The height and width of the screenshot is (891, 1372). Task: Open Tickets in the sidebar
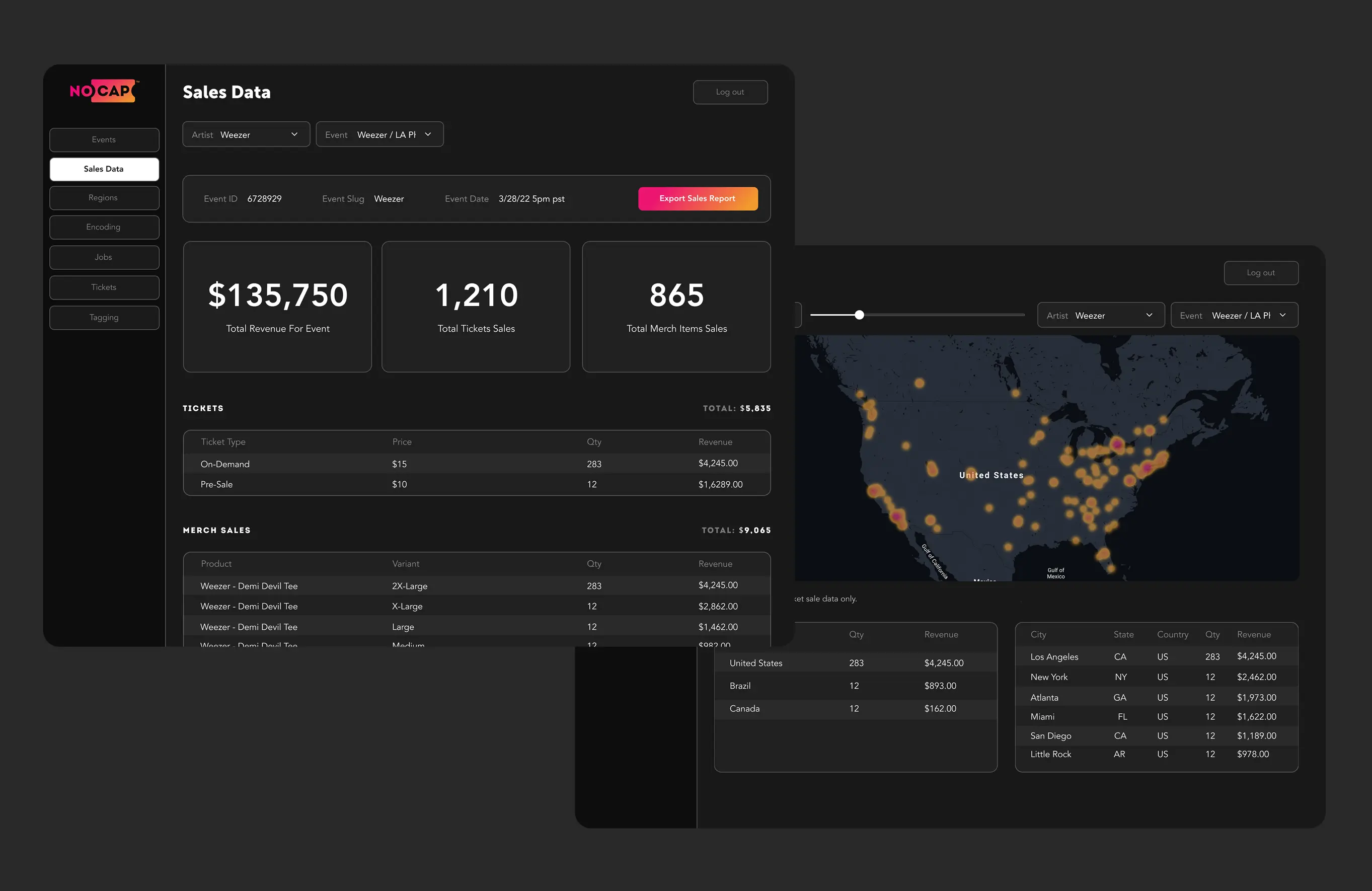tap(104, 287)
